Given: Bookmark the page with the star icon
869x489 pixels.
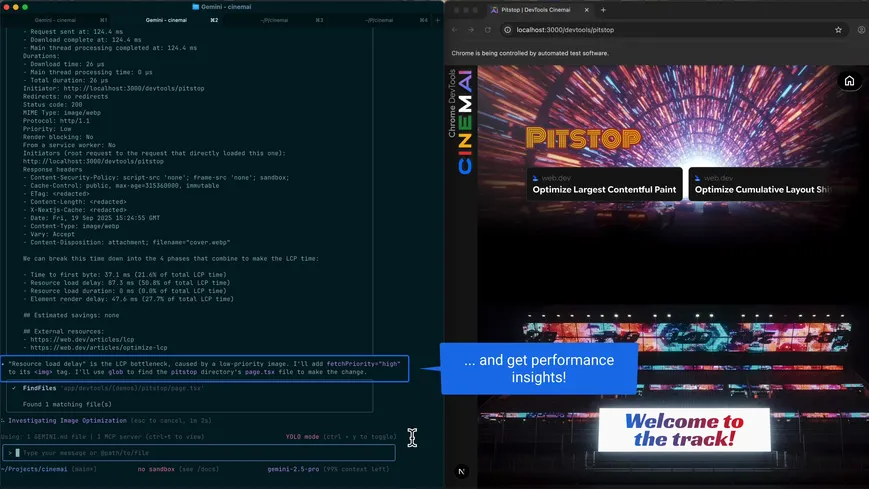Looking at the screenshot, I should [838, 30].
